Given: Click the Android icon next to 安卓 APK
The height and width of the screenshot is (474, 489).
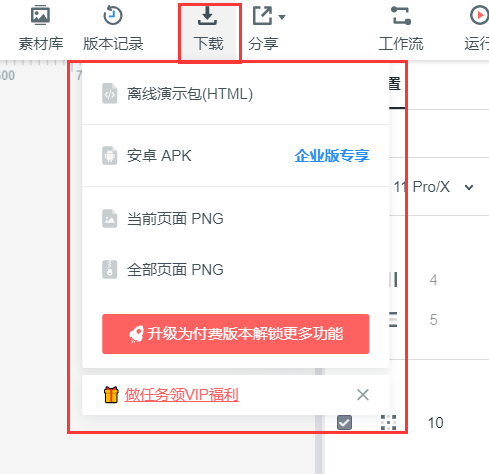Looking at the screenshot, I should click(x=109, y=156).
